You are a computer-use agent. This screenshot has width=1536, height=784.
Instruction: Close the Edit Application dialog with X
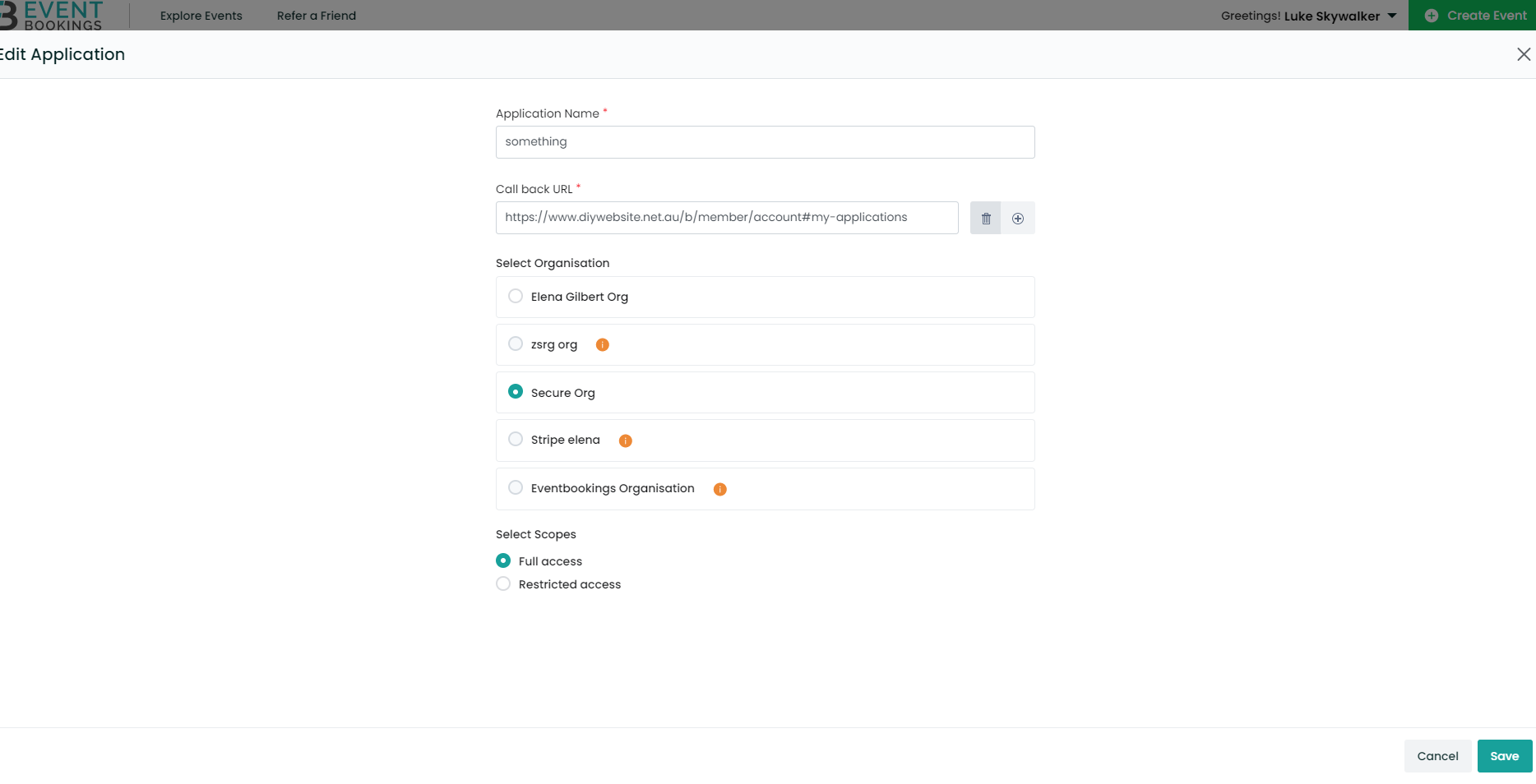point(1523,54)
